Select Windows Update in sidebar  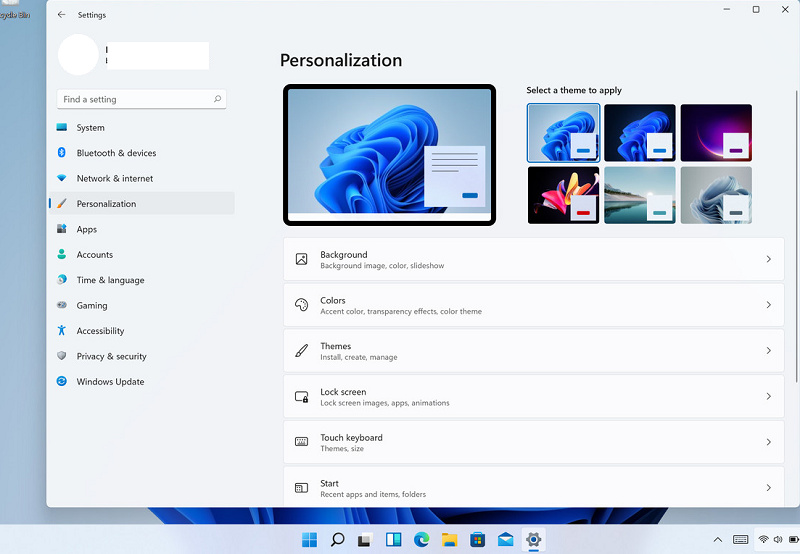tap(142, 382)
